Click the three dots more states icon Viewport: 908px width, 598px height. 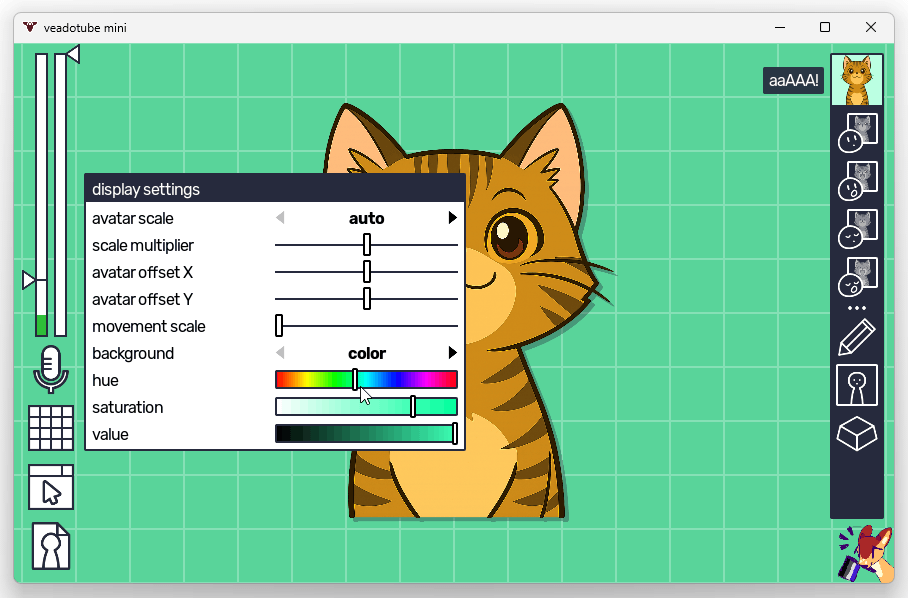pos(857,308)
